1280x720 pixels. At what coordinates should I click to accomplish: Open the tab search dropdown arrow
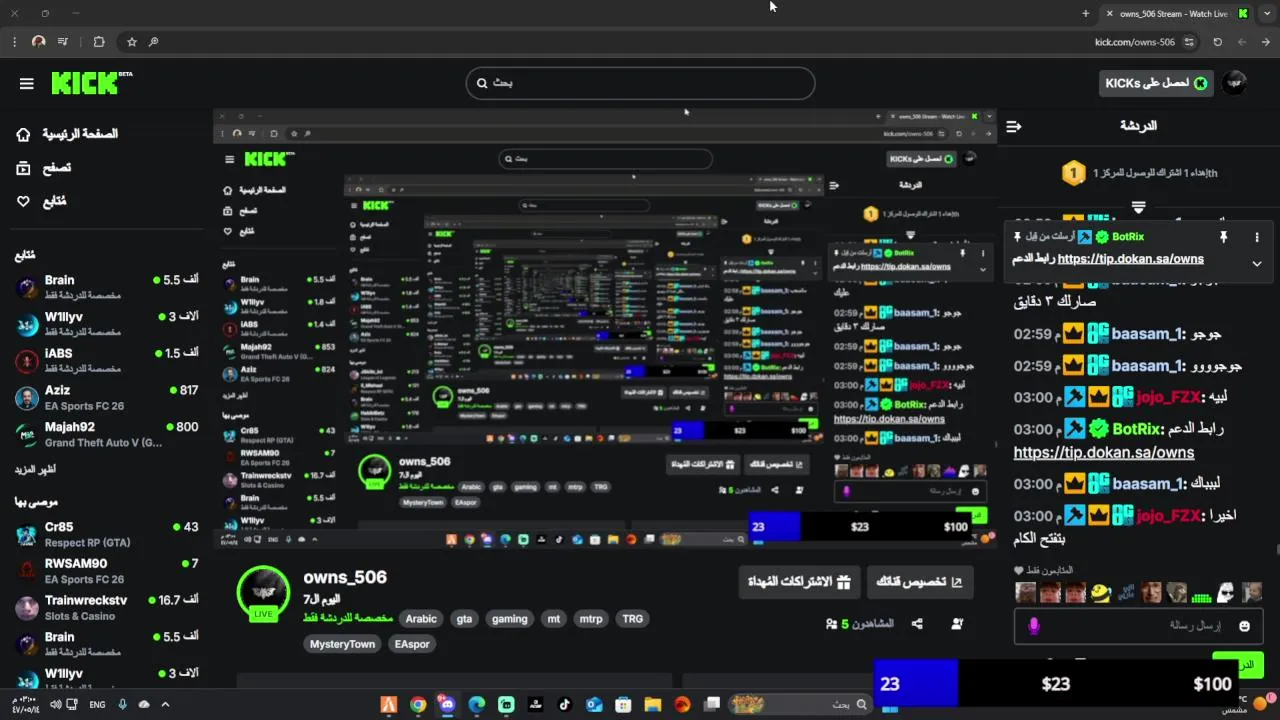coord(1266,13)
